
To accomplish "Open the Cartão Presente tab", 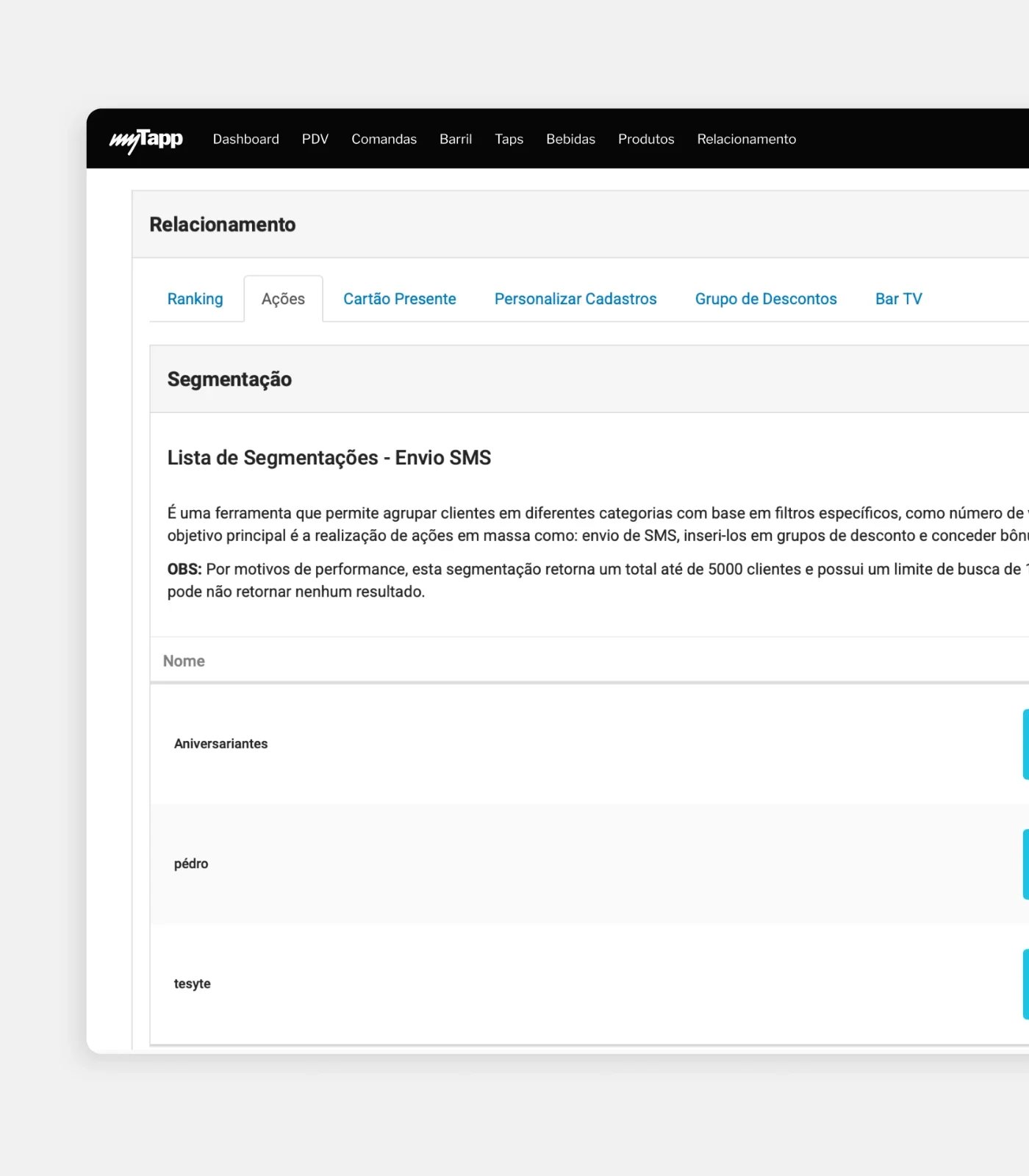I will pos(399,299).
